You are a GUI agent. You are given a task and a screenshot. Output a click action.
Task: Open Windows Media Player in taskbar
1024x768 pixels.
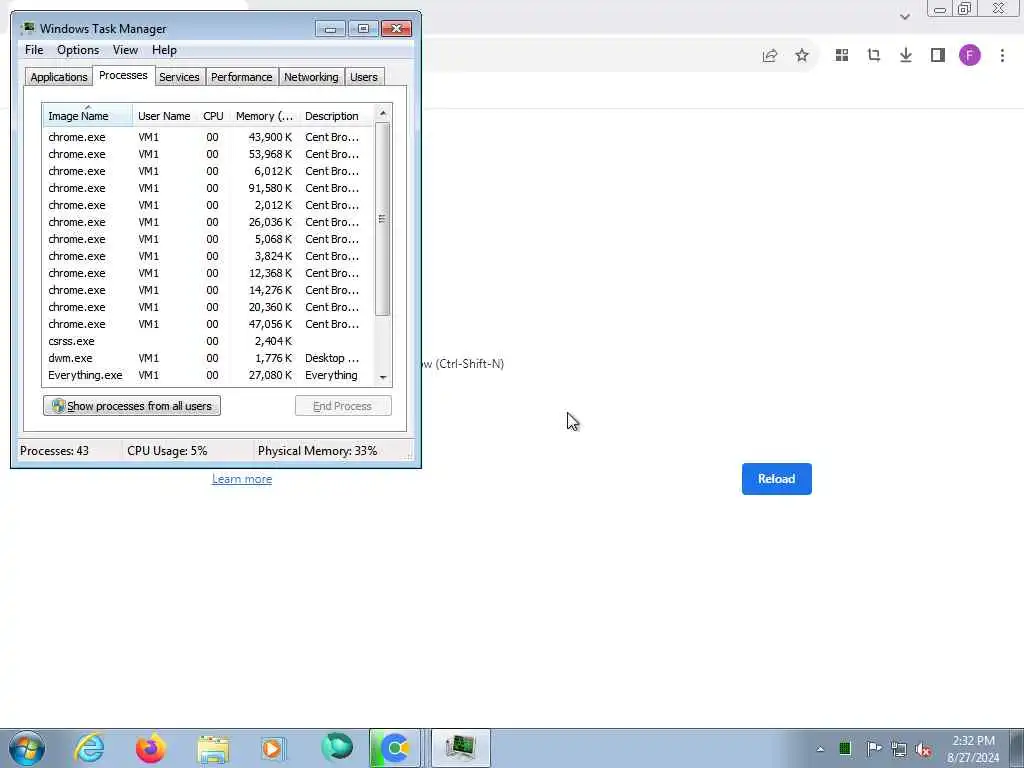[x=273, y=748]
